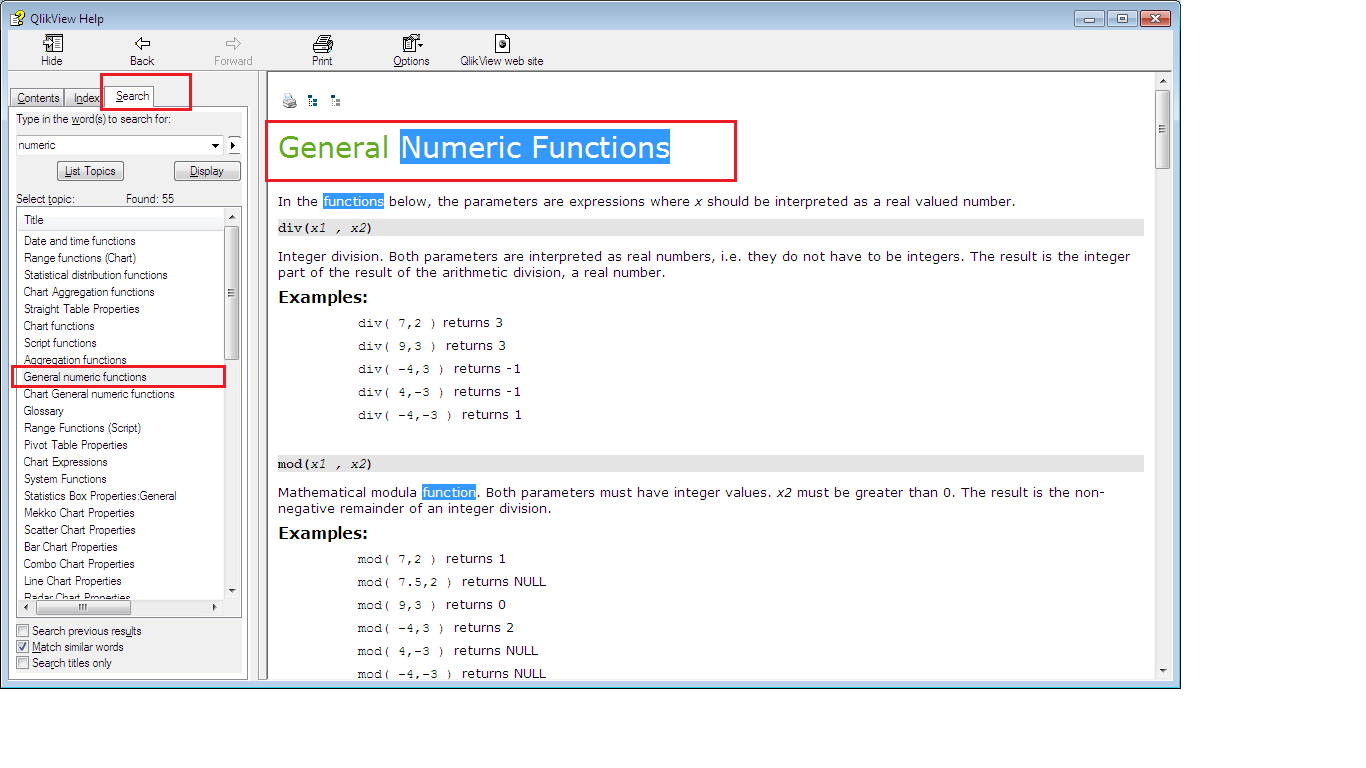
Task: Click the help content scrollbar up arrow
Action: pyautogui.click(x=1162, y=81)
